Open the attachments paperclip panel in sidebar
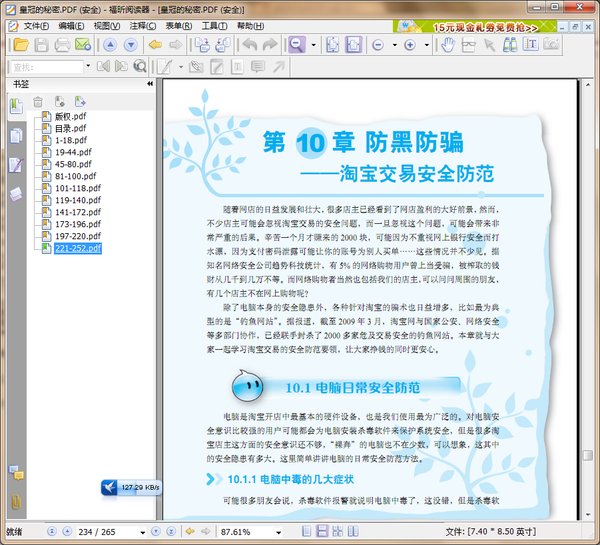This screenshot has width=600, height=545. pos(16,502)
